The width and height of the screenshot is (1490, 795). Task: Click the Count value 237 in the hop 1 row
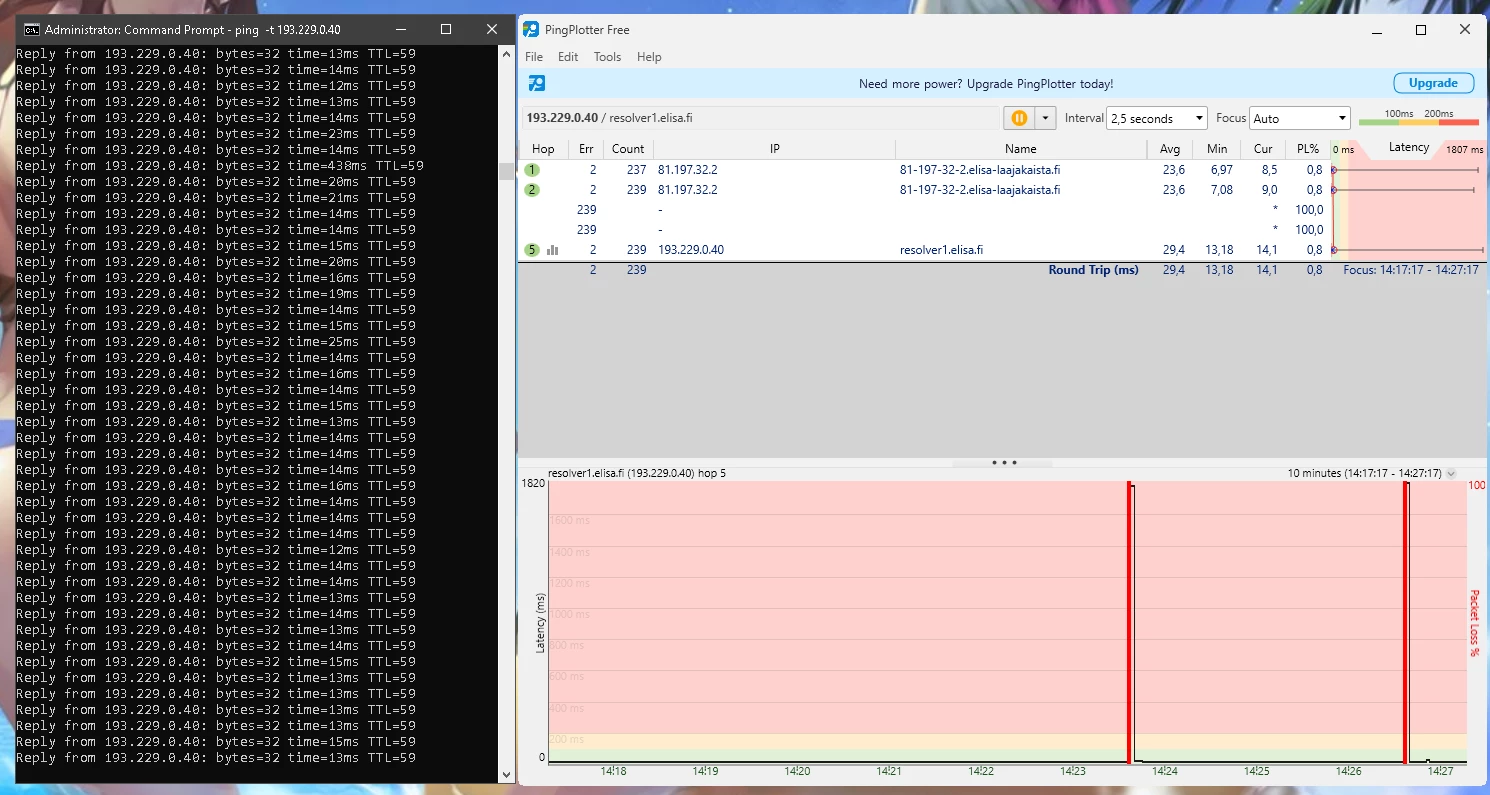(637, 170)
